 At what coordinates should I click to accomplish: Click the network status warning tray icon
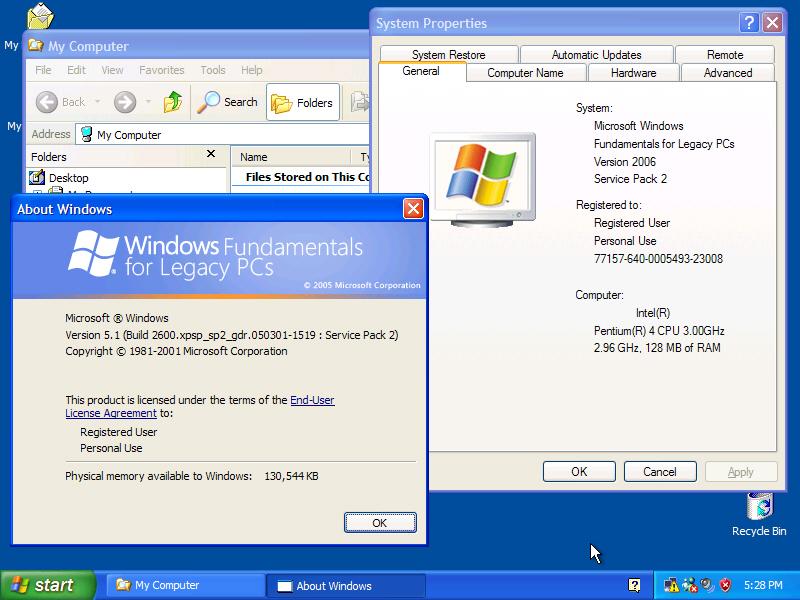(x=672, y=585)
